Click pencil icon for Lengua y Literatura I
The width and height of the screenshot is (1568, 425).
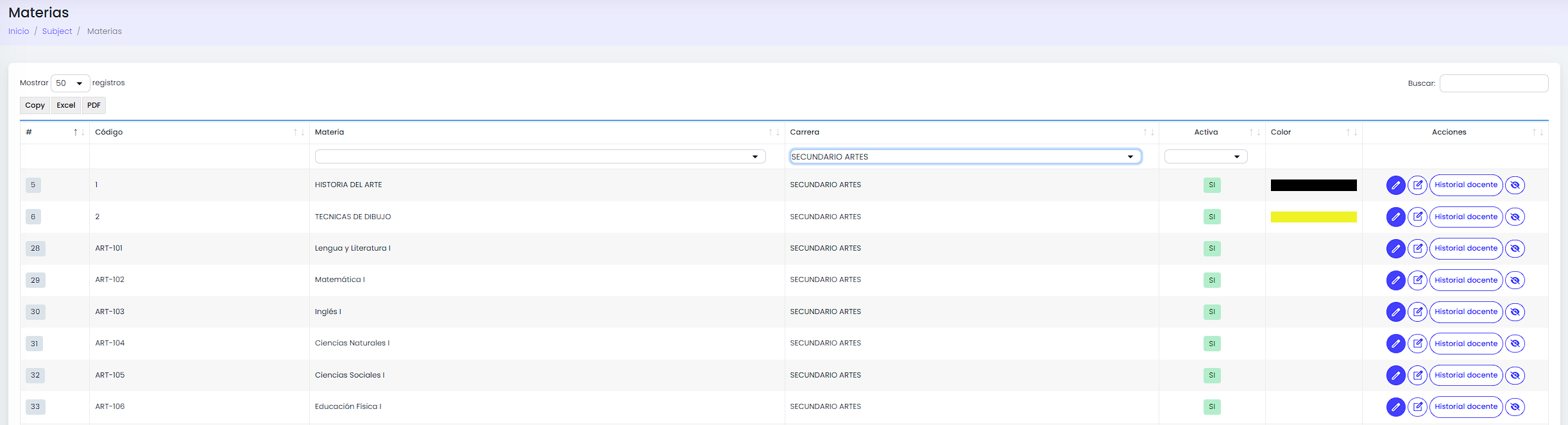1395,249
